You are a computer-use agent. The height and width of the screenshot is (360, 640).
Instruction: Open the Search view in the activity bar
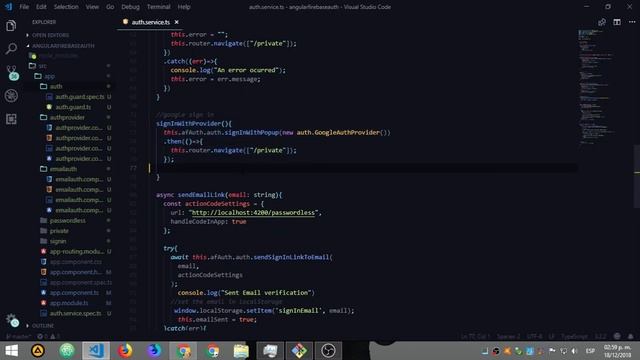11,49
